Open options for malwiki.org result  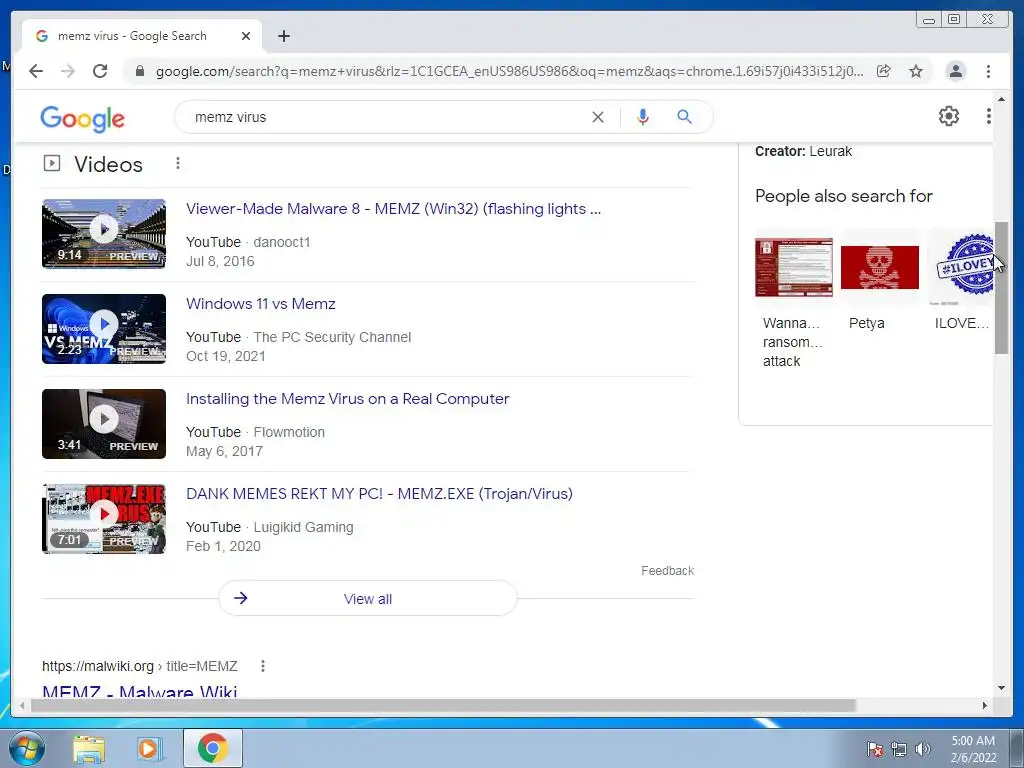click(263, 666)
